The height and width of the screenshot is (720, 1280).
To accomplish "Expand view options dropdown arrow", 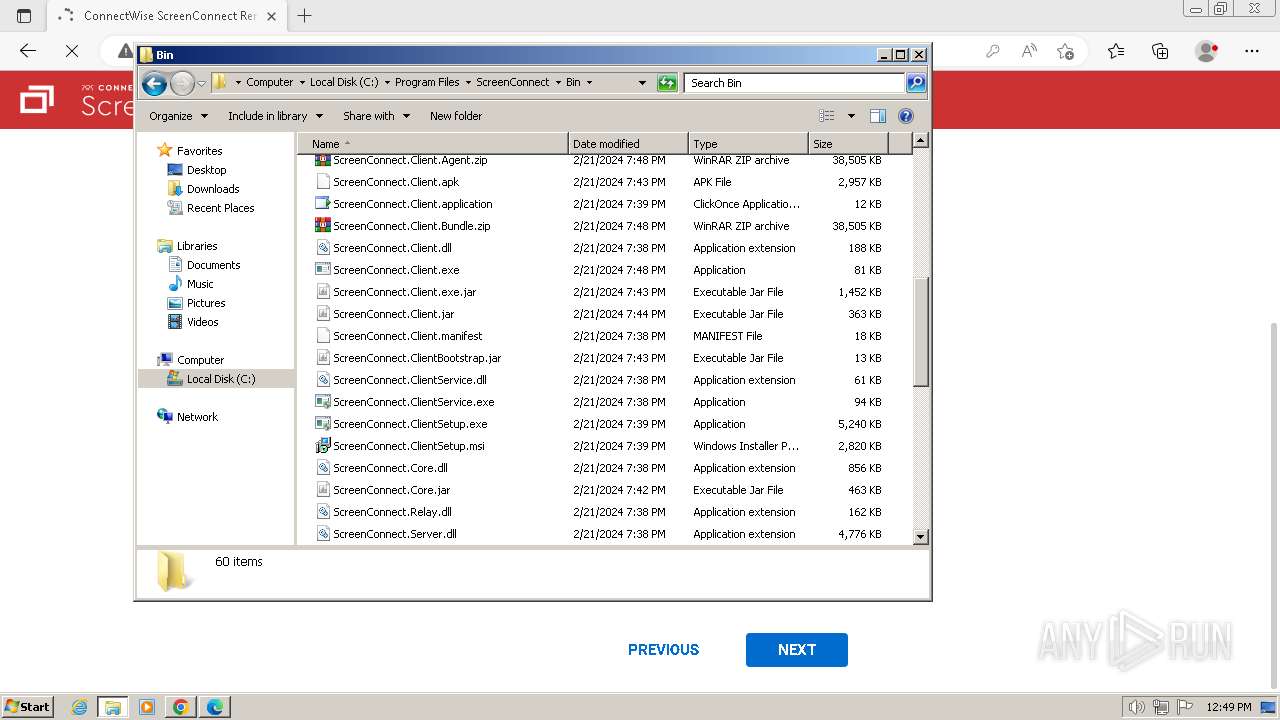I will (x=851, y=116).
